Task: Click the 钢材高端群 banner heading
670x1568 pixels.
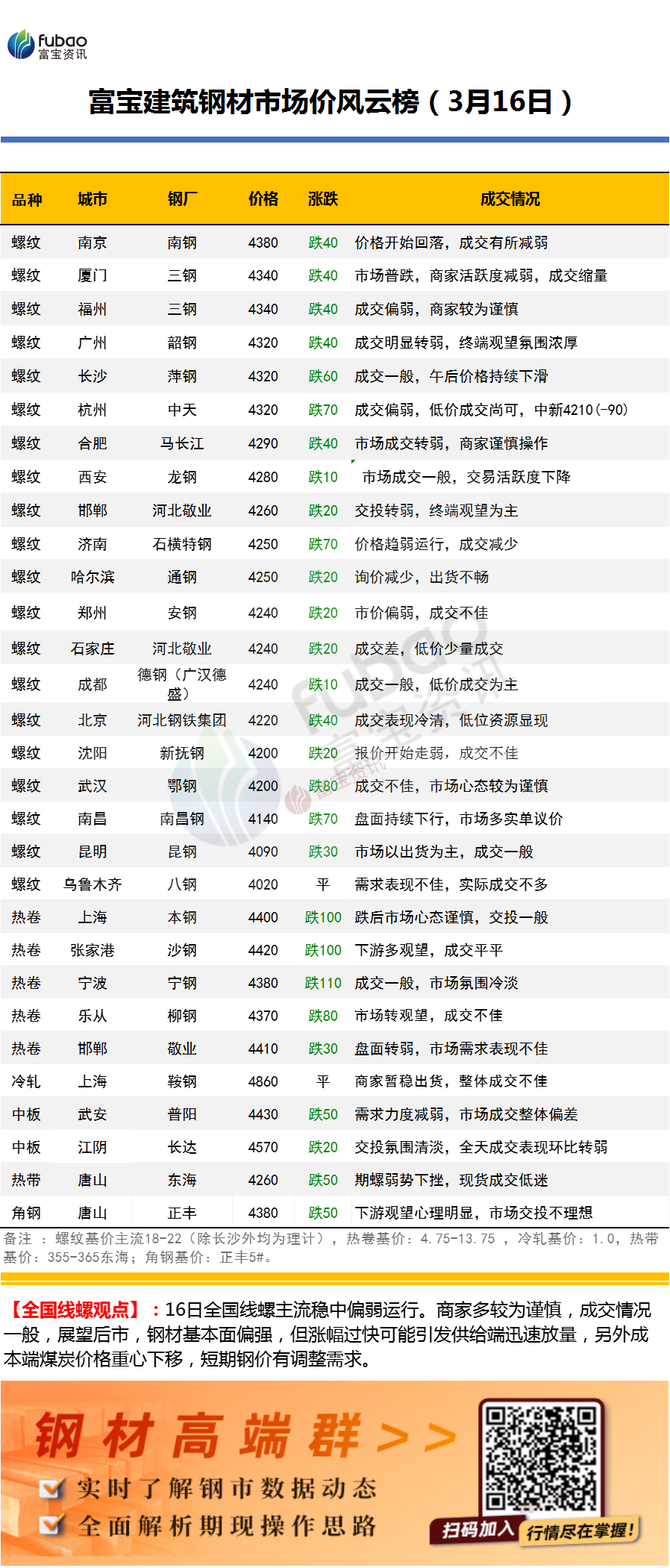Action: tap(198, 1435)
